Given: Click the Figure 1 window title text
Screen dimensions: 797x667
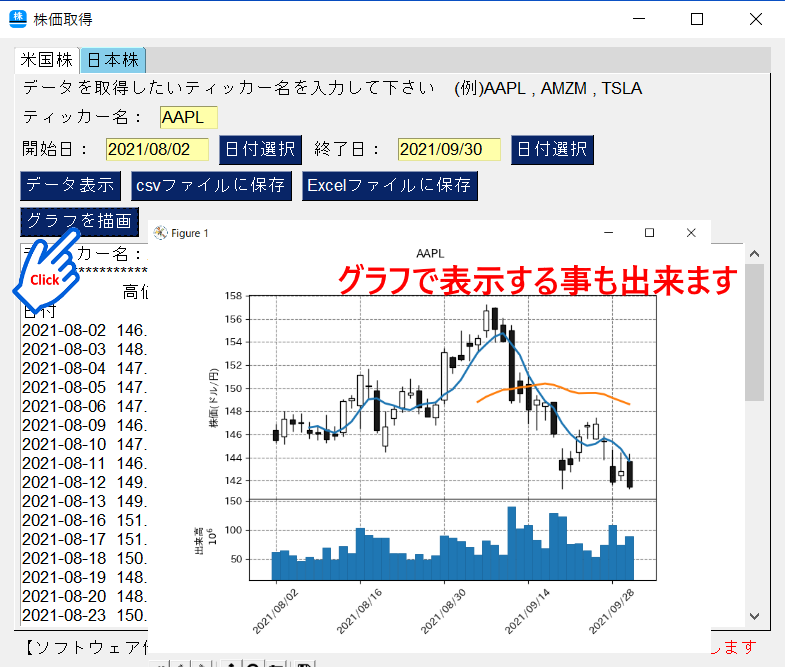Looking at the screenshot, I should [x=190, y=233].
